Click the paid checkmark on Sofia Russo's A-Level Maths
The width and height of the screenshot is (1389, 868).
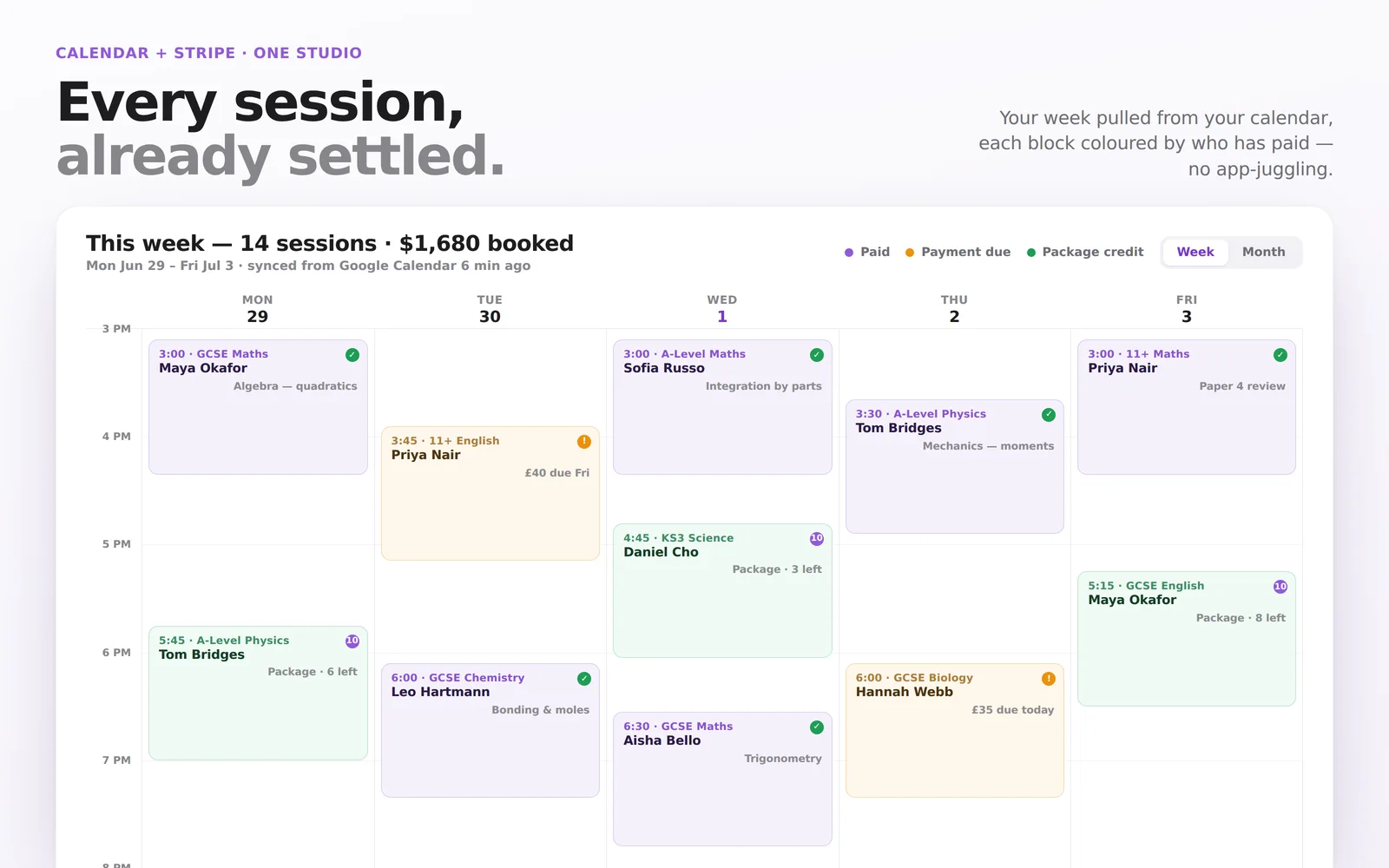[x=817, y=354]
